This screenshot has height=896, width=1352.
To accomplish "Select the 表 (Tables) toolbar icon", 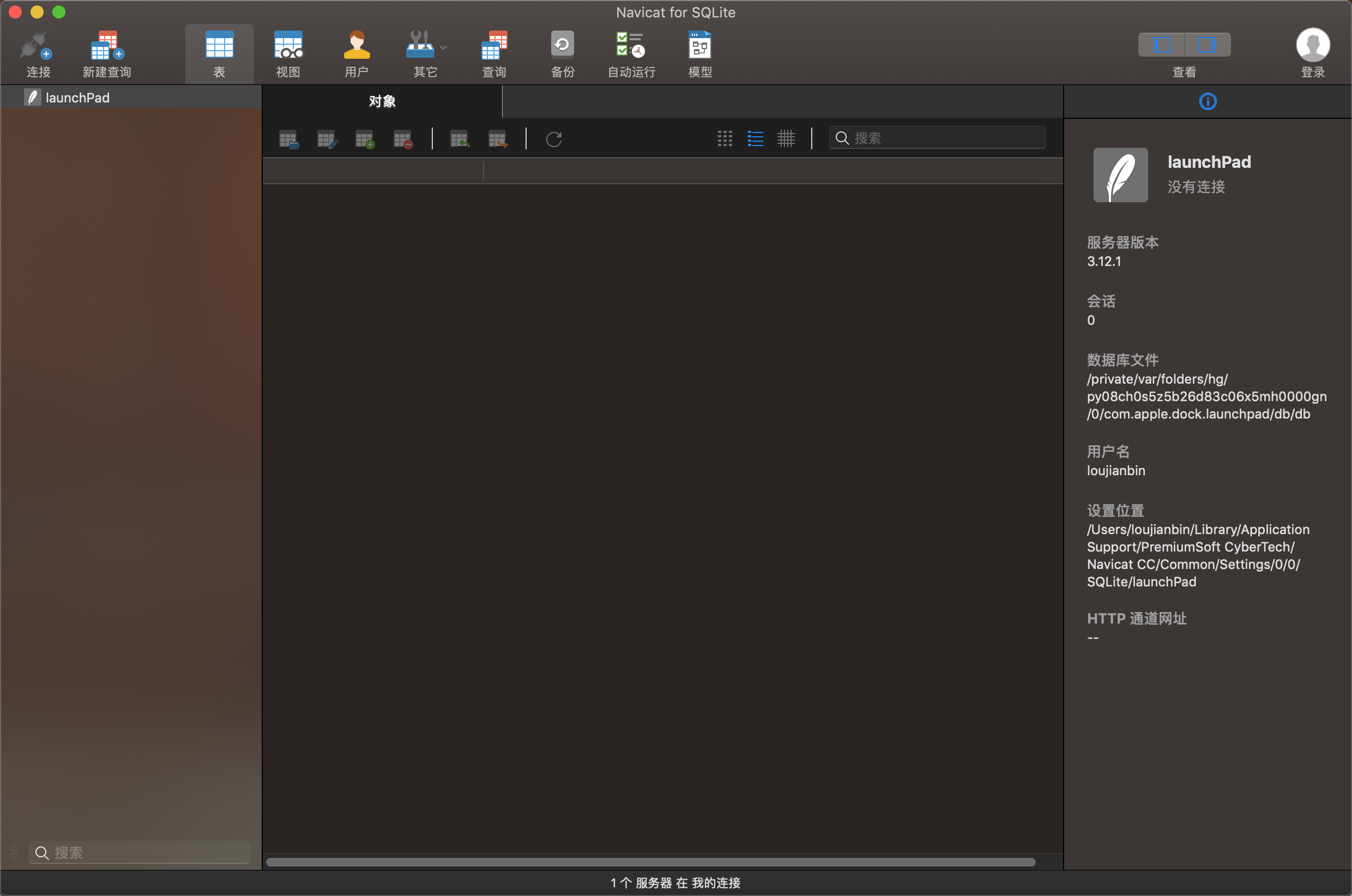I will point(220,45).
